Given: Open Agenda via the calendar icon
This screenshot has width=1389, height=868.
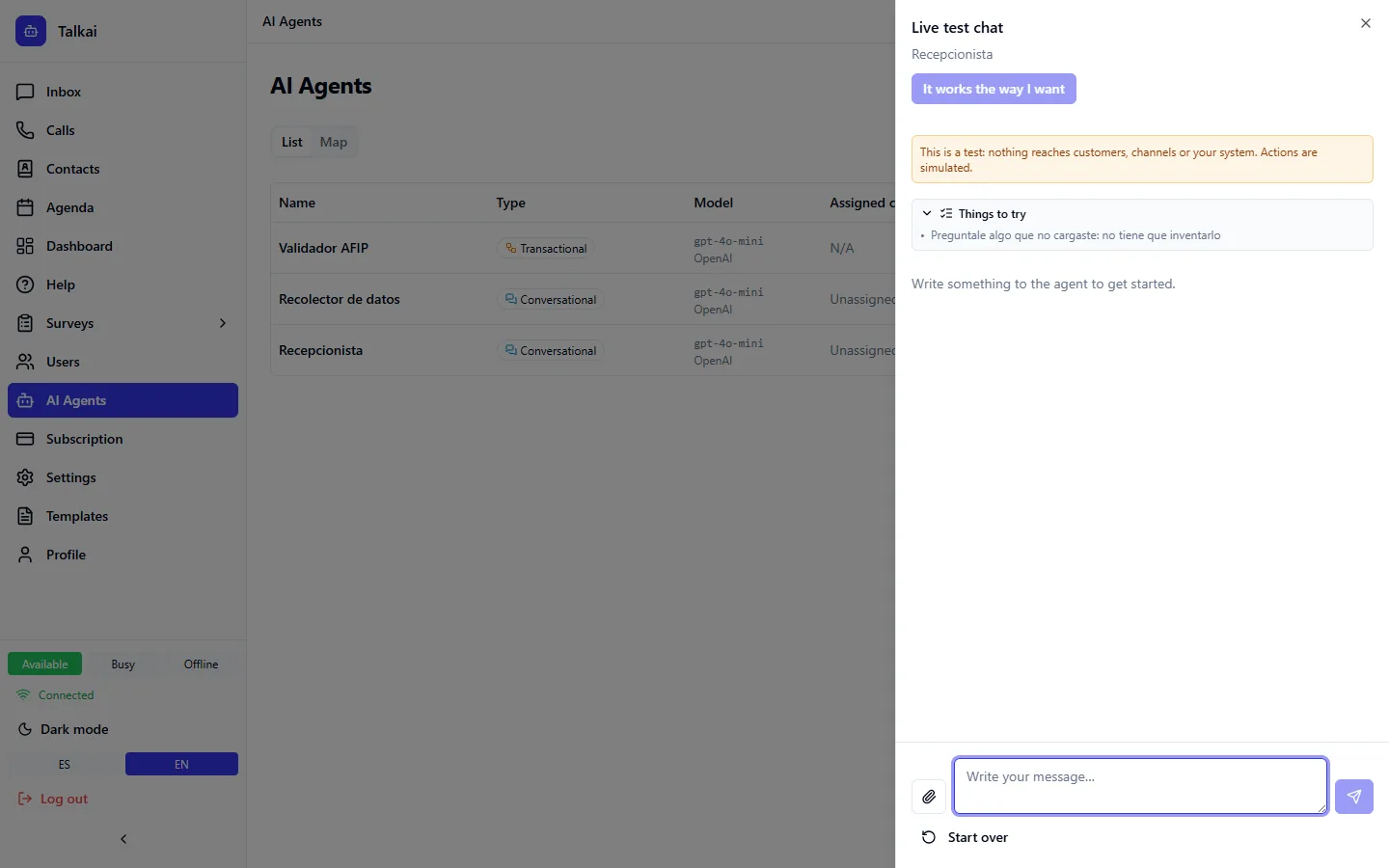Looking at the screenshot, I should coord(25,207).
